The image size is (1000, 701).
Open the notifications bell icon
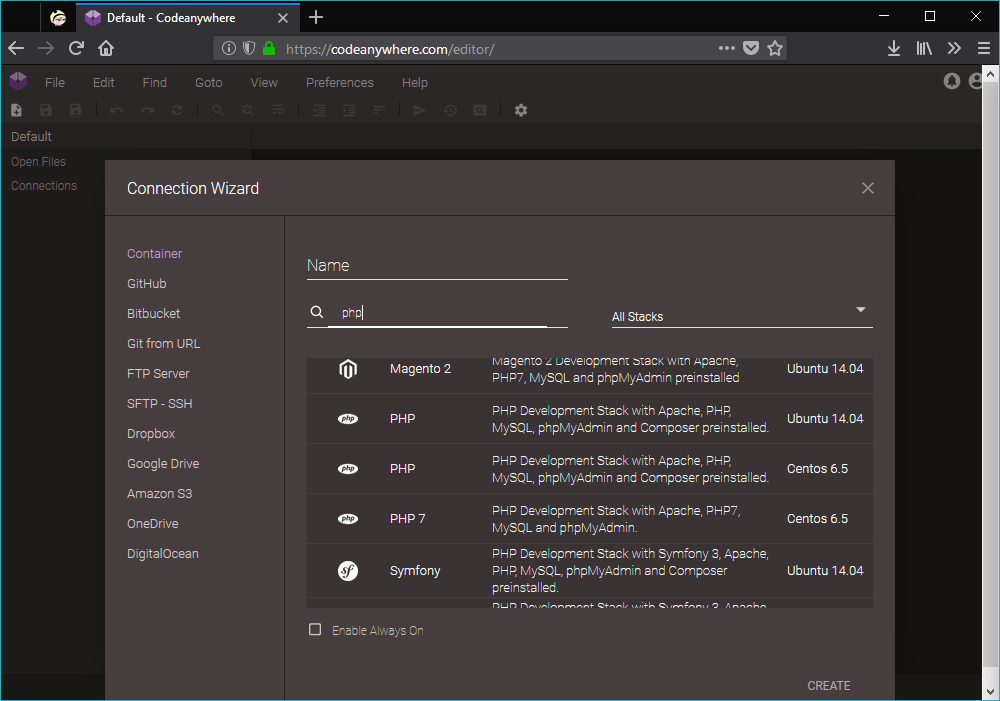(x=951, y=81)
